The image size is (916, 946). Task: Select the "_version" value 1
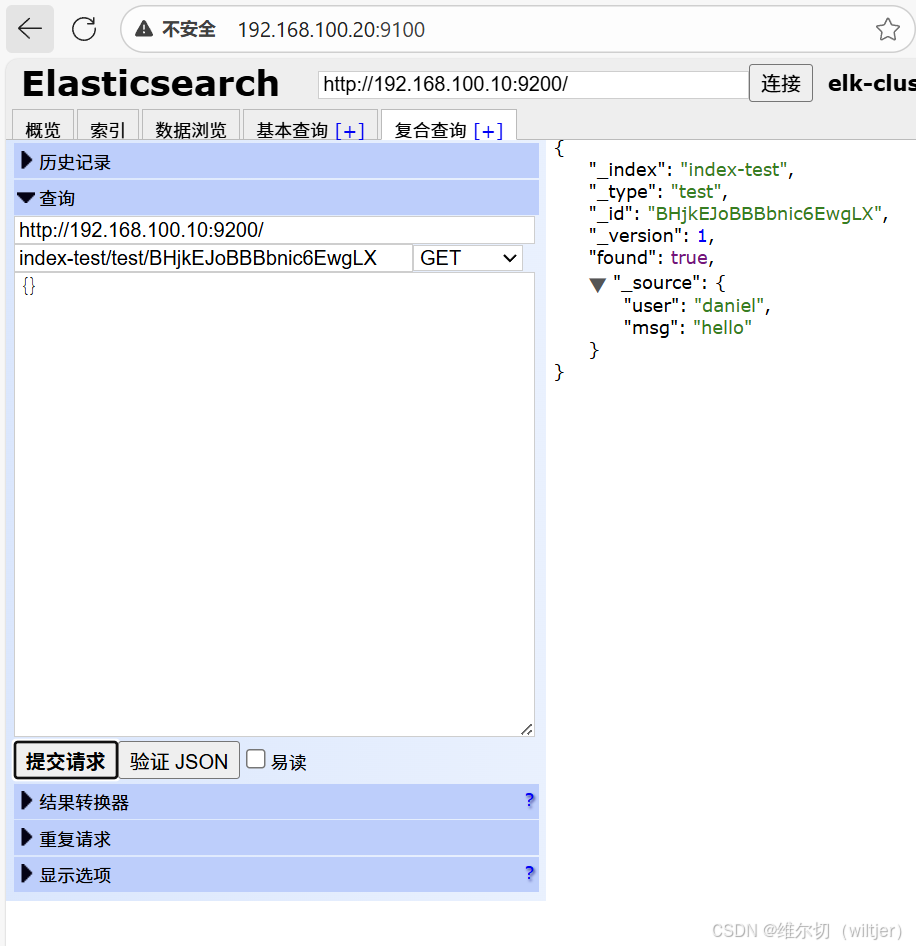click(x=702, y=236)
